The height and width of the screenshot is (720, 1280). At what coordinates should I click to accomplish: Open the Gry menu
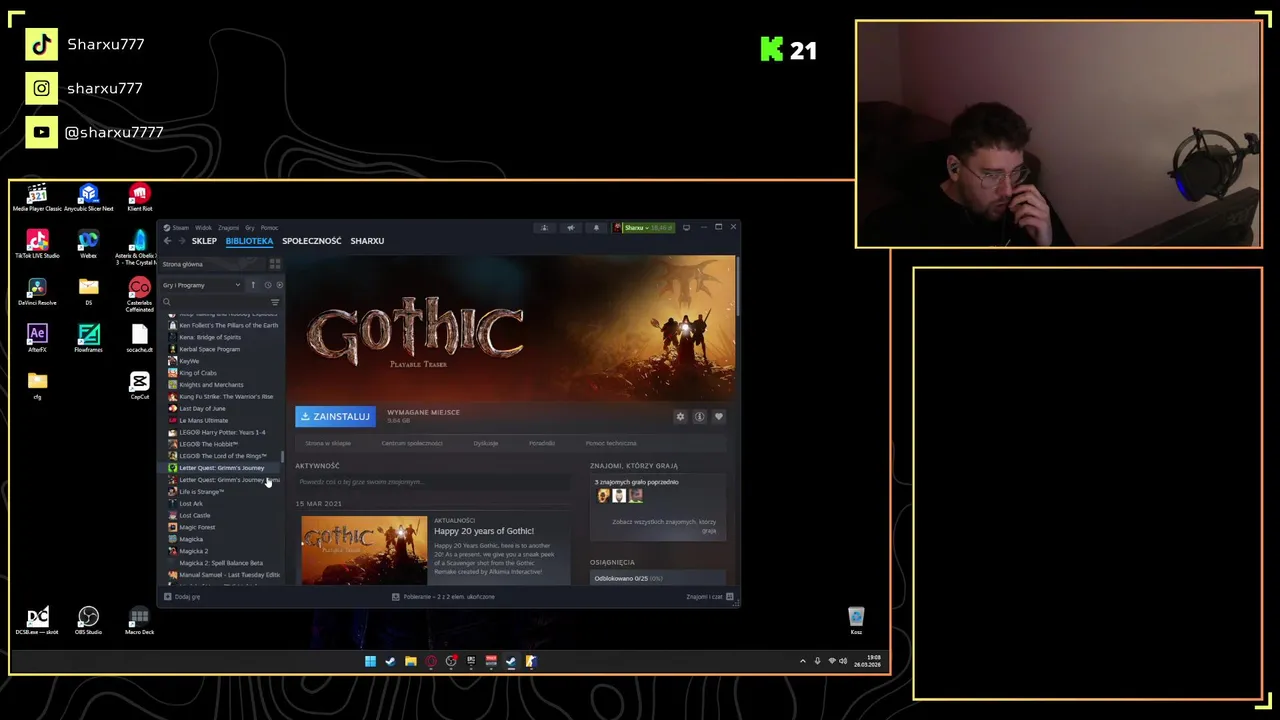[250, 228]
